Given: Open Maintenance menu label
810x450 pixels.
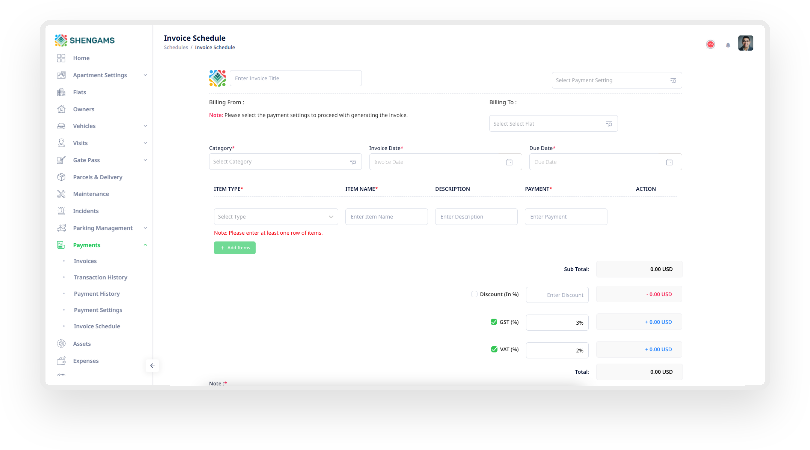Looking at the screenshot, I should tap(91, 194).
